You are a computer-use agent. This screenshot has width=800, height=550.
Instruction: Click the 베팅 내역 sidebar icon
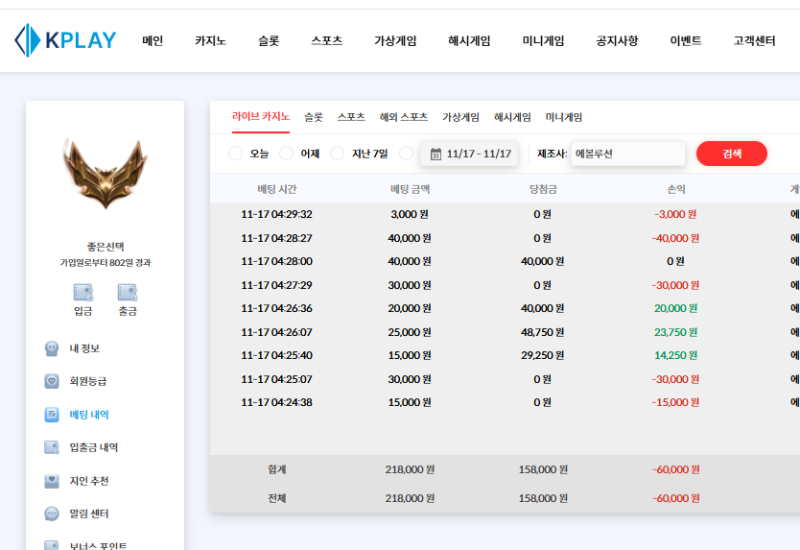tap(52, 414)
